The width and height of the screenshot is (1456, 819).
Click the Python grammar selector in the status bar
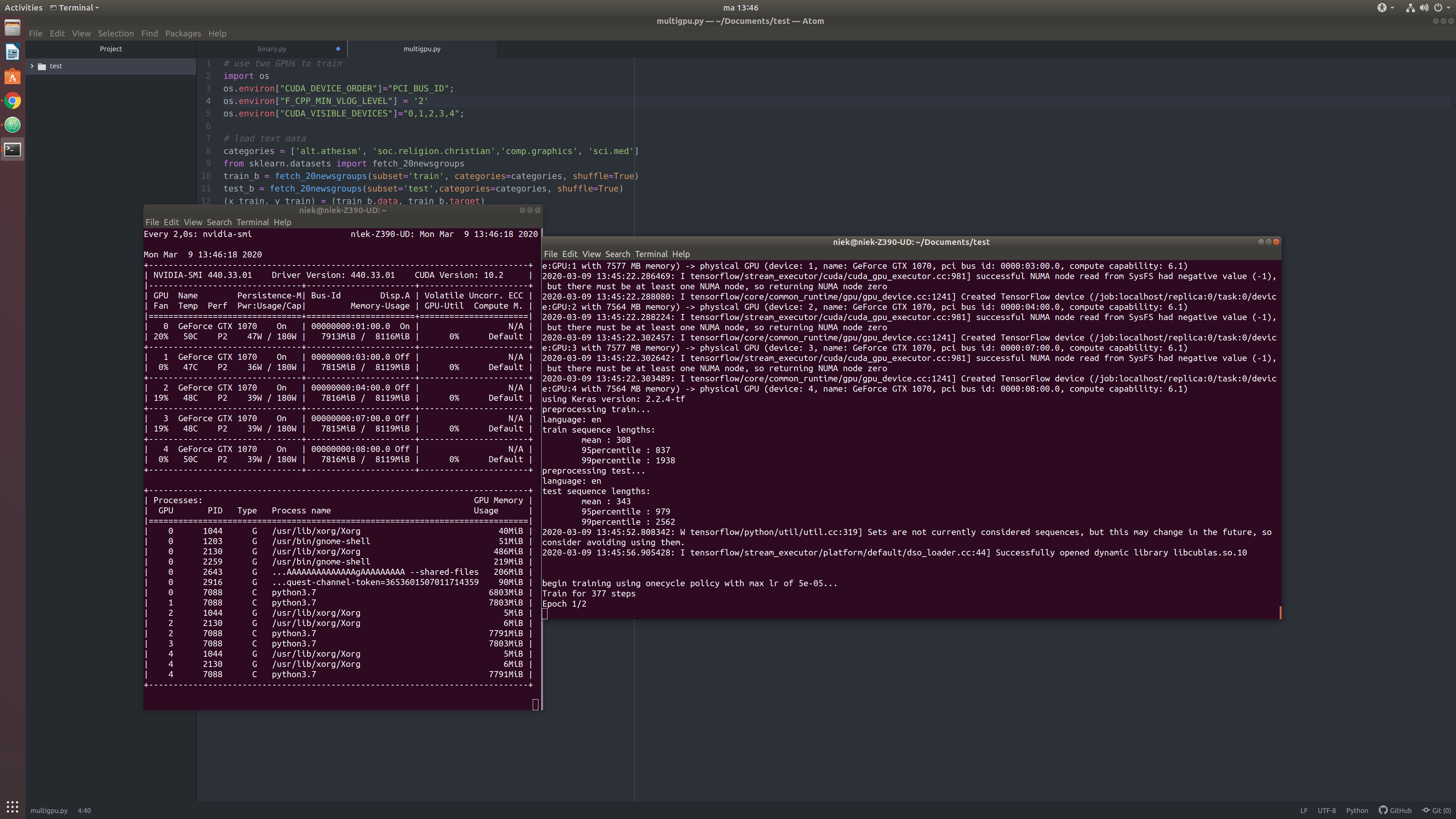(x=1357, y=811)
